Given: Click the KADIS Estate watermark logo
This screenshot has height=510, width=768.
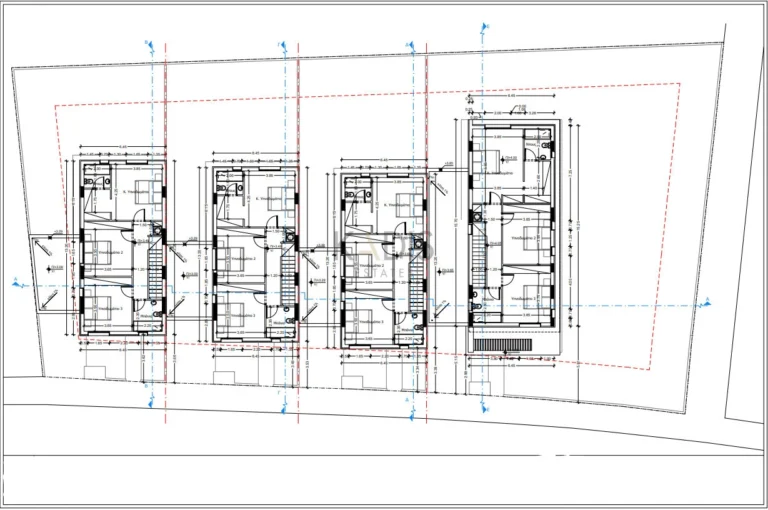Looking at the screenshot, I should [384, 255].
